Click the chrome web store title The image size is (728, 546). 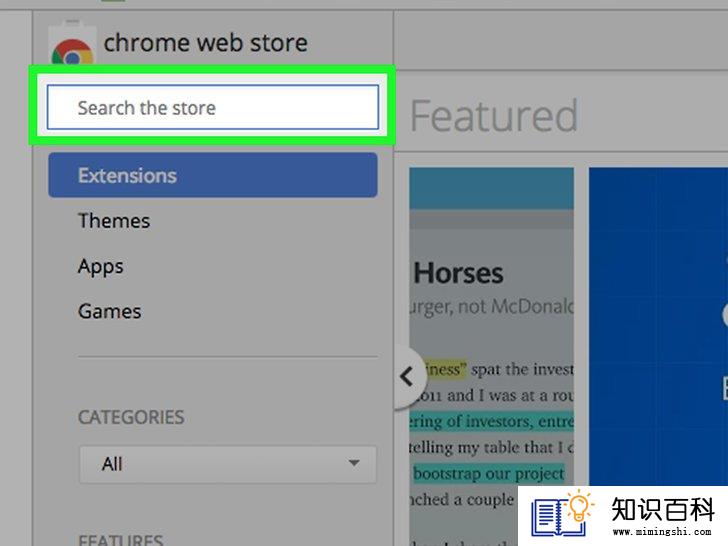(205, 43)
